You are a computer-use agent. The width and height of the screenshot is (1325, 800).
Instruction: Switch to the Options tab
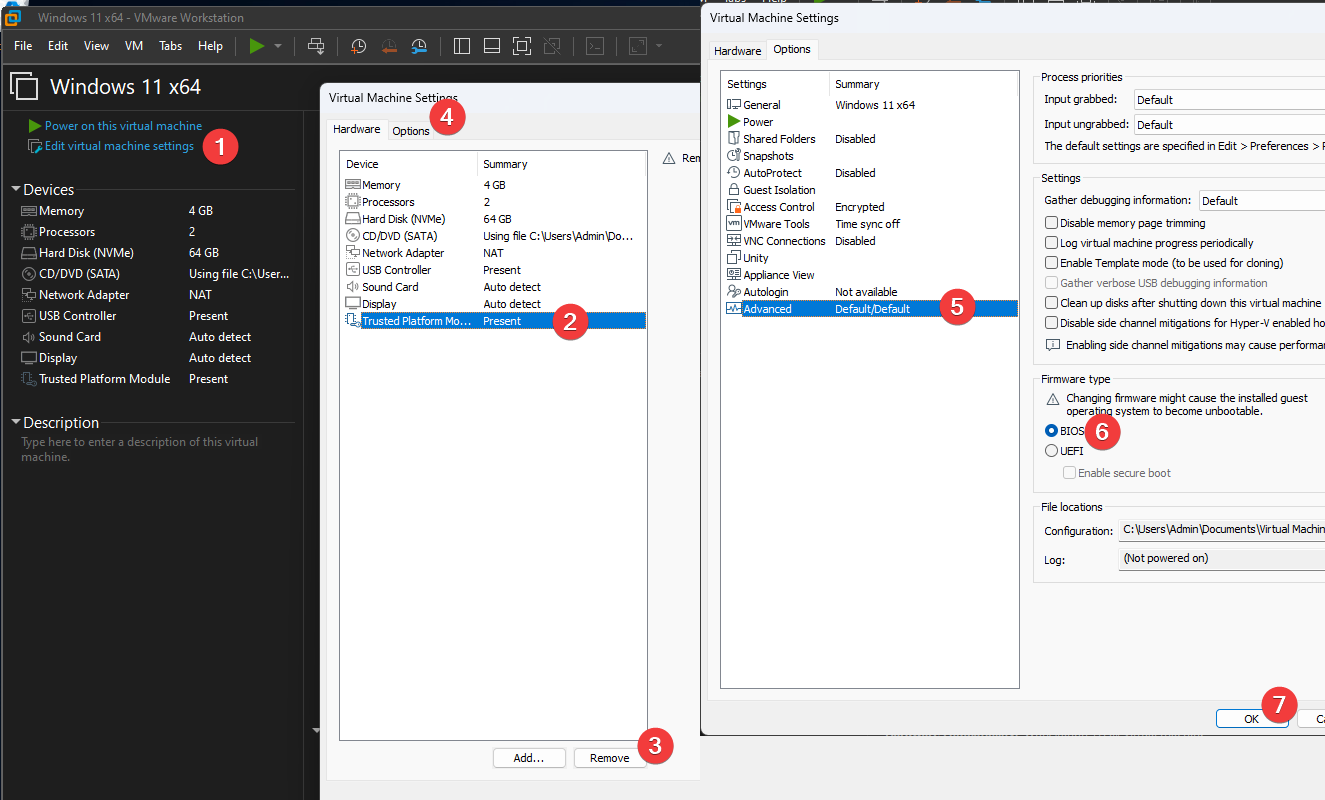pyautogui.click(x=410, y=131)
